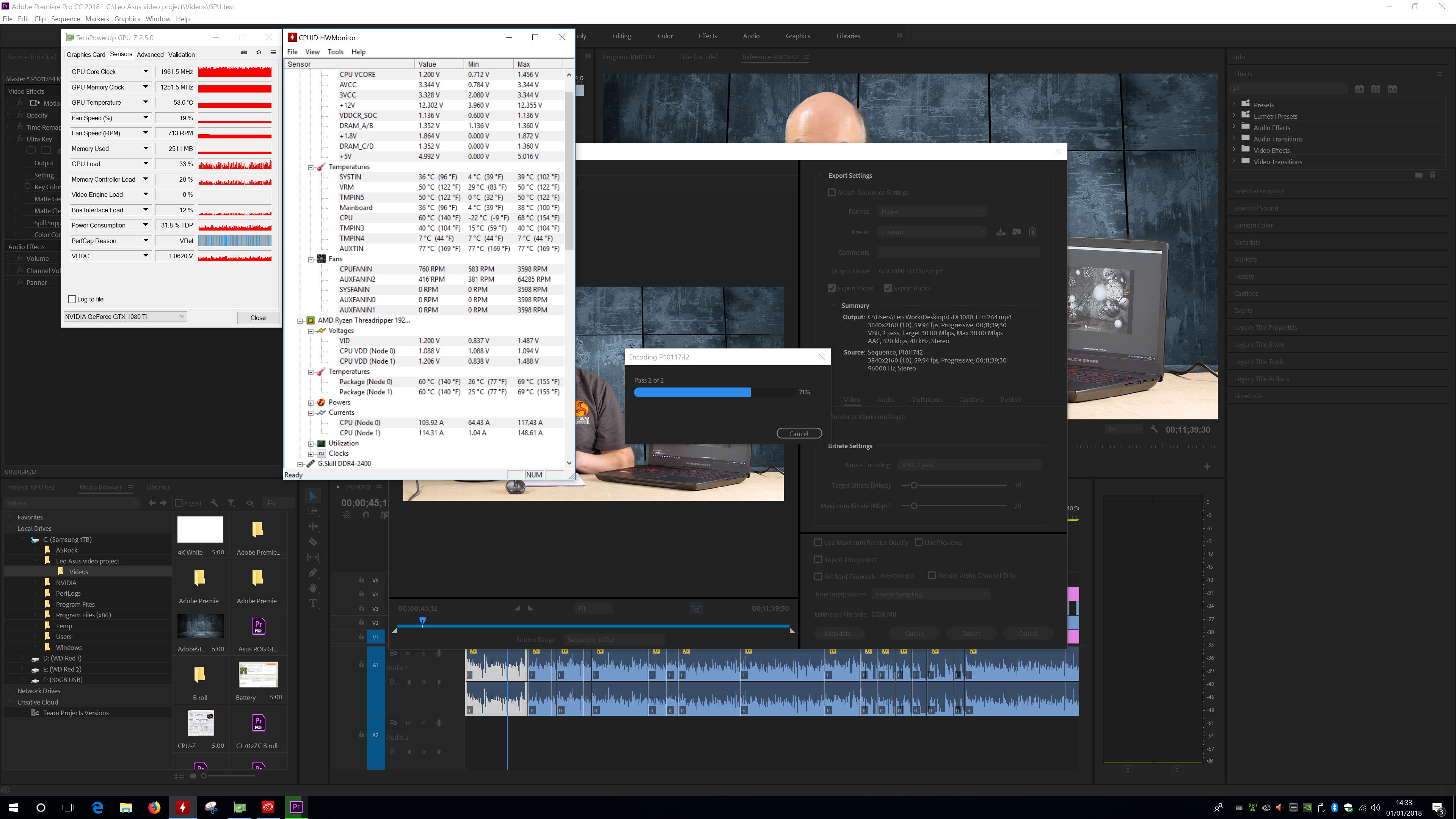Select the Hand tool
Image resolution: width=1456 pixels, height=819 pixels.
pos(313,588)
